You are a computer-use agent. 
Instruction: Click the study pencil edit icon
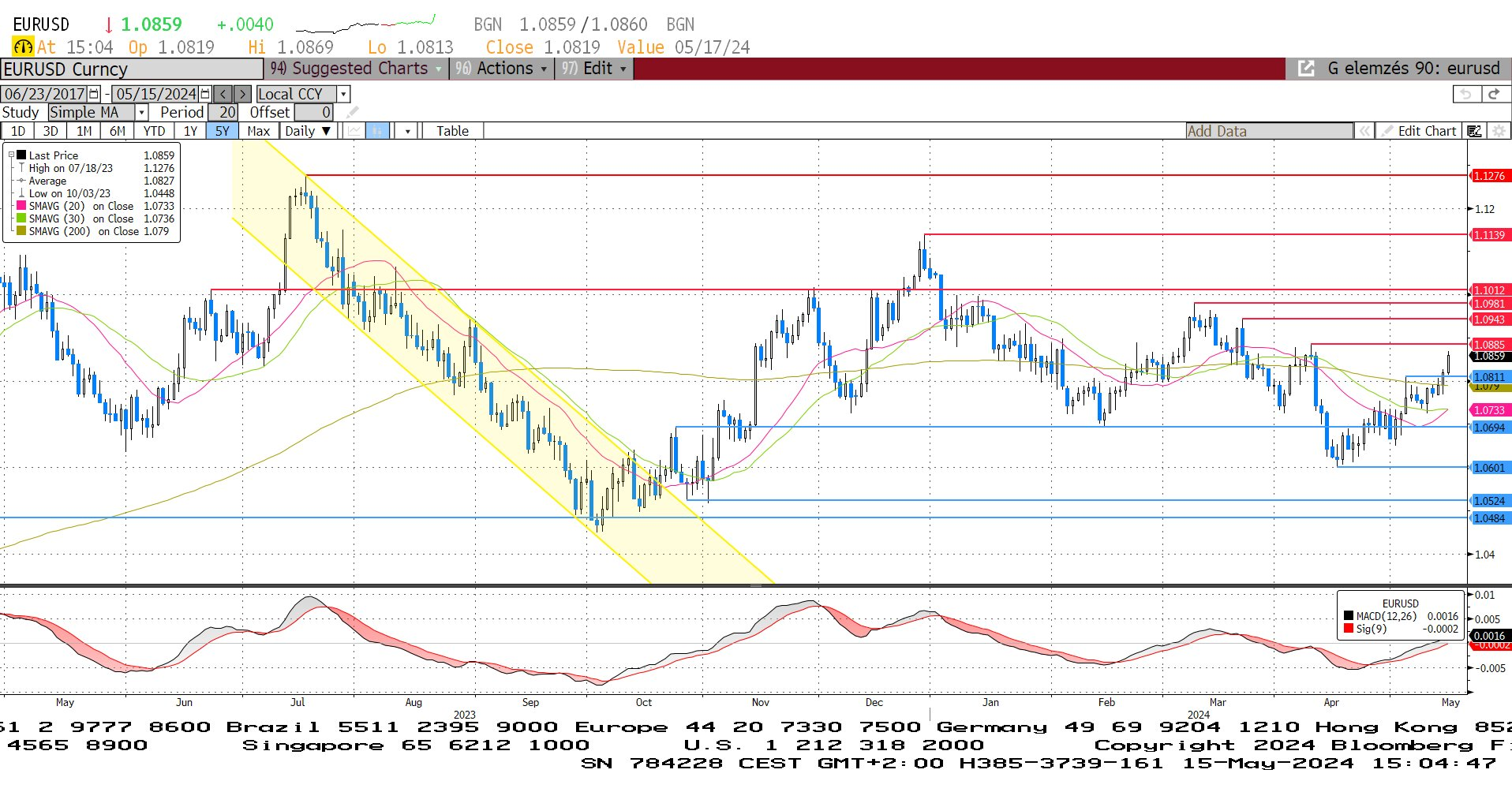point(353,112)
